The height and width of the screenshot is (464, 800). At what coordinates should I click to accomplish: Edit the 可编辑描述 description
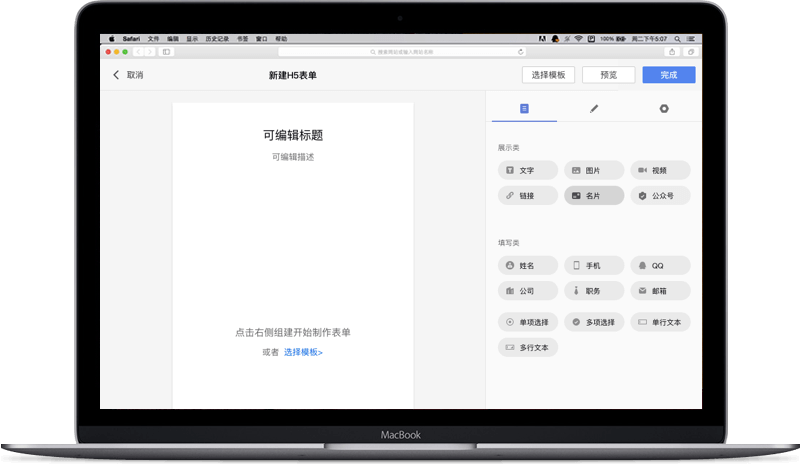tap(293, 157)
